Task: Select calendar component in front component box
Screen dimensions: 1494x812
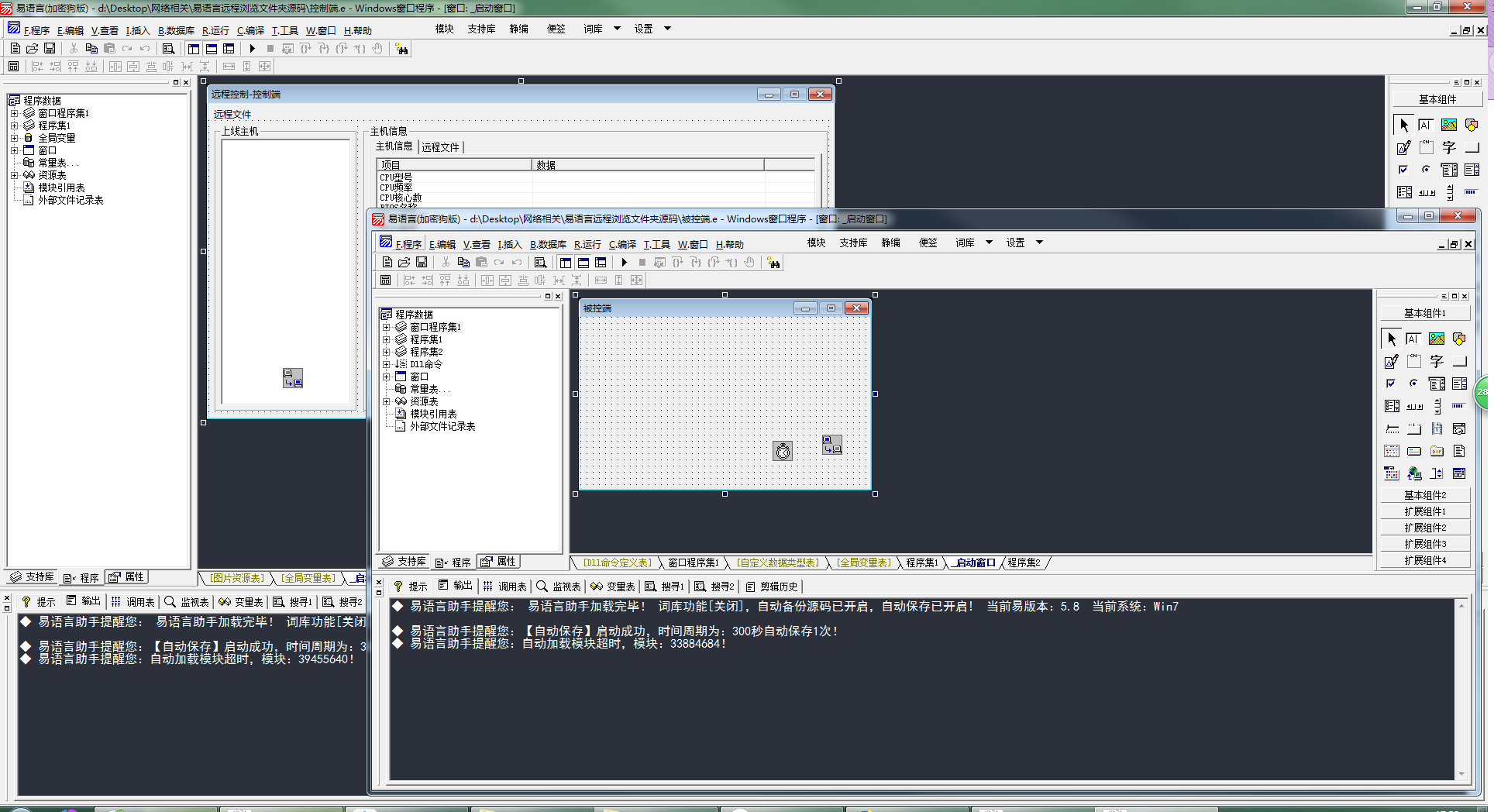Action: [1392, 451]
